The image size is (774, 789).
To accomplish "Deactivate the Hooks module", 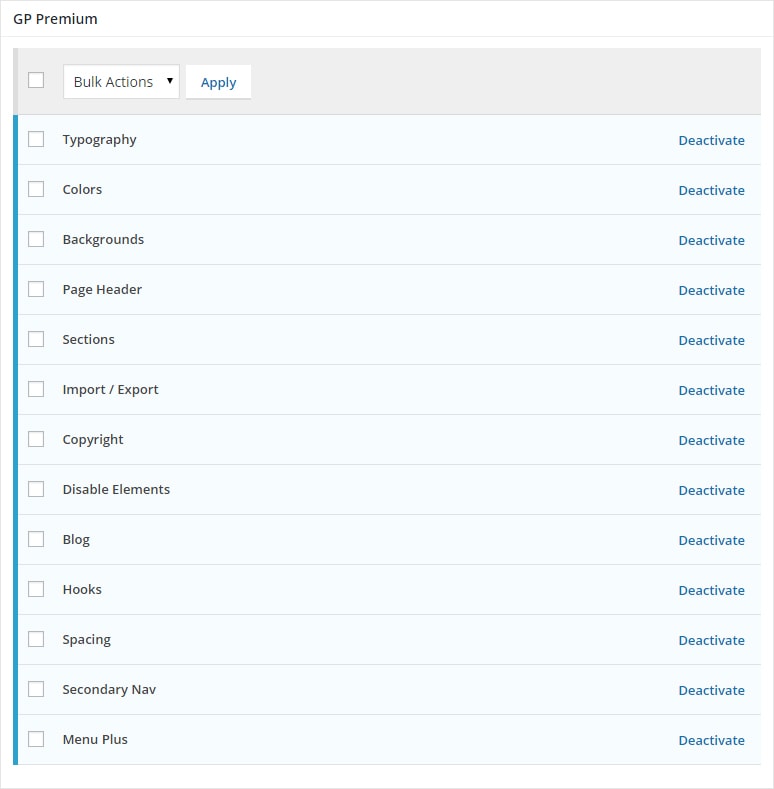I will (x=712, y=590).
